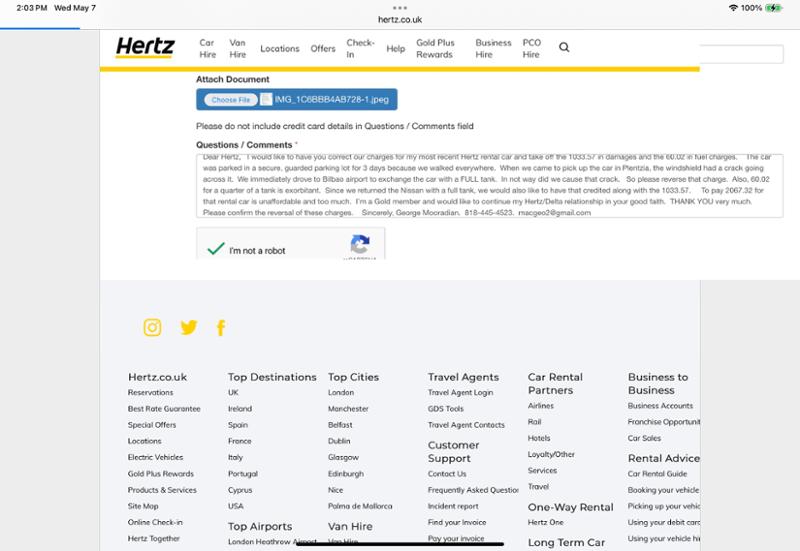This screenshot has height=551, width=800.
Task: Open the Best Rate Guarantee link
Action: (164, 409)
